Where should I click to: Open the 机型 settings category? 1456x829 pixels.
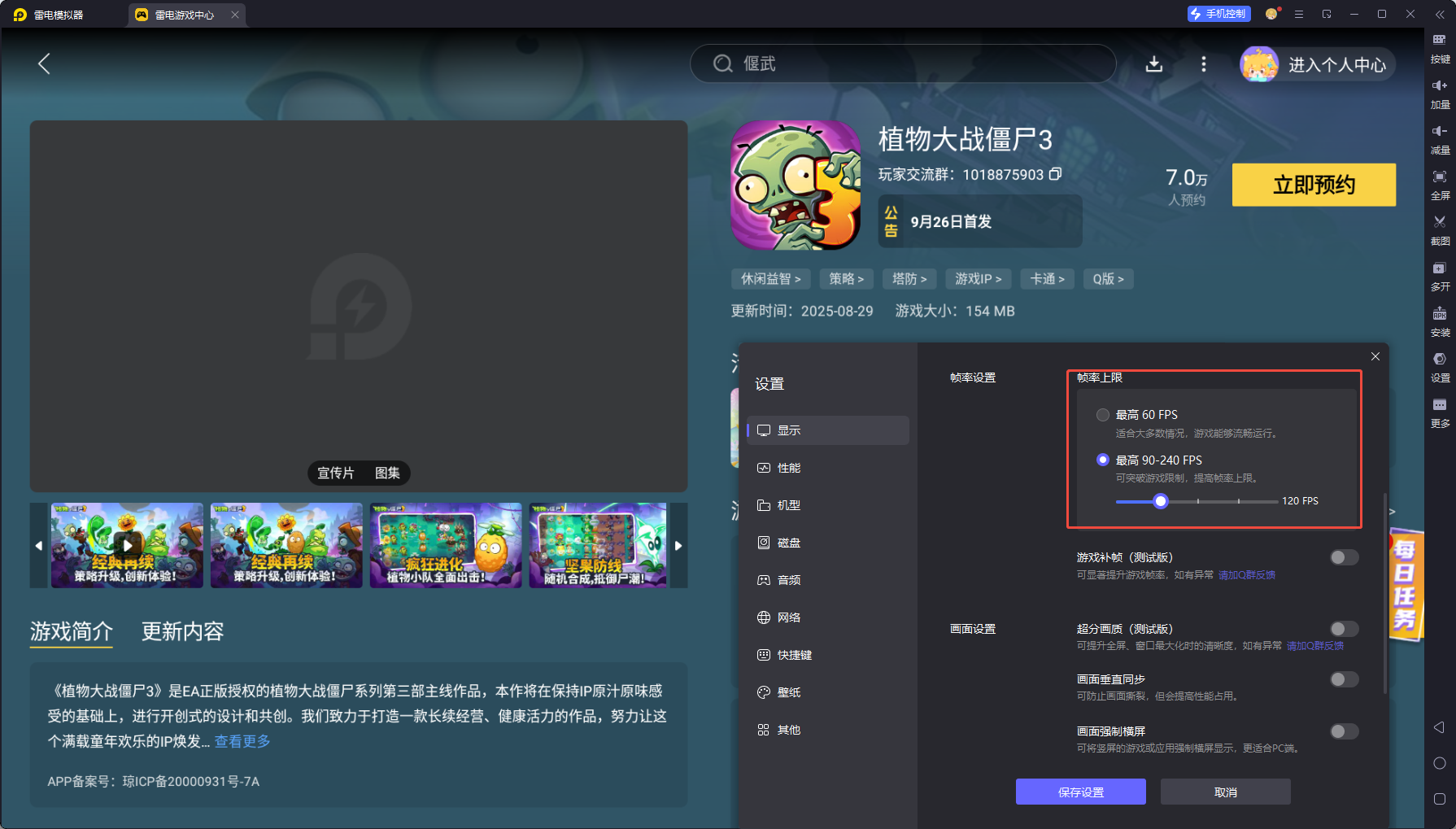tap(828, 505)
